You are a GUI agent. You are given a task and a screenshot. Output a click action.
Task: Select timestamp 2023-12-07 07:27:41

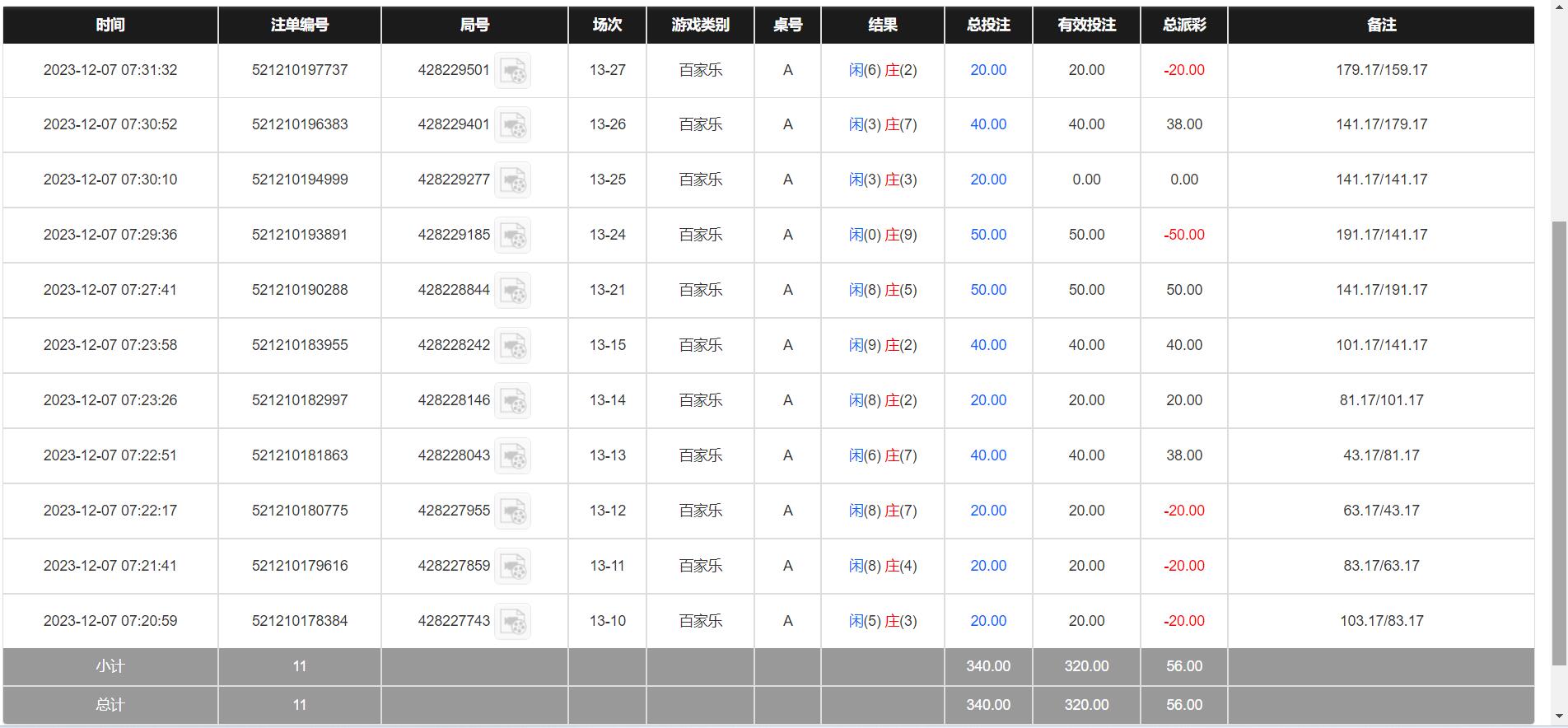(x=110, y=290)
